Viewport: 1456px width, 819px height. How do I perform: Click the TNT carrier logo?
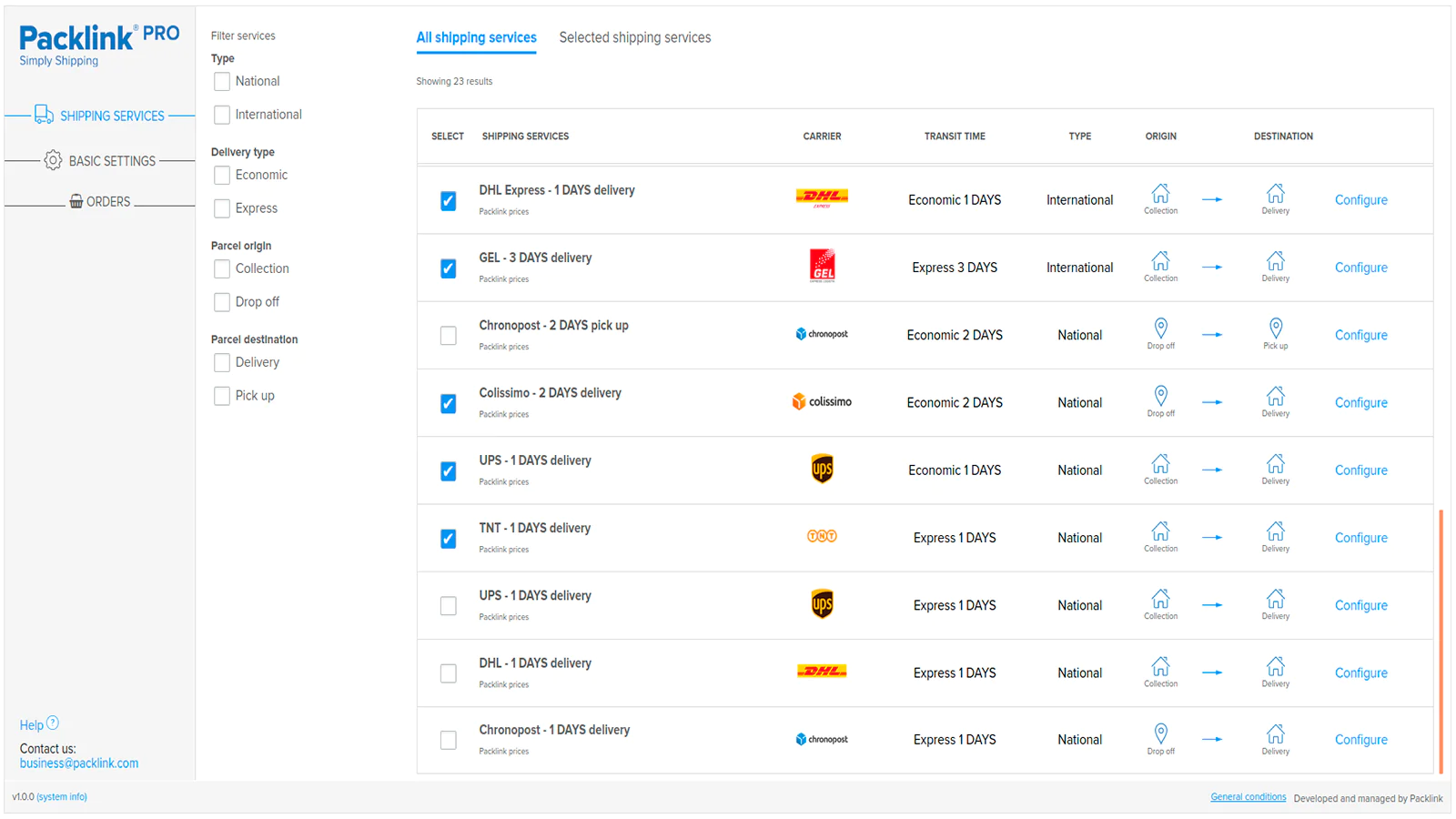click(x=822, y=536)
